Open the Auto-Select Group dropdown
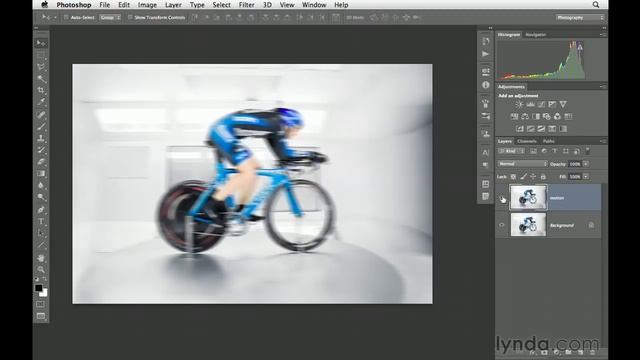The image size is (640, 360). (110, 18)
